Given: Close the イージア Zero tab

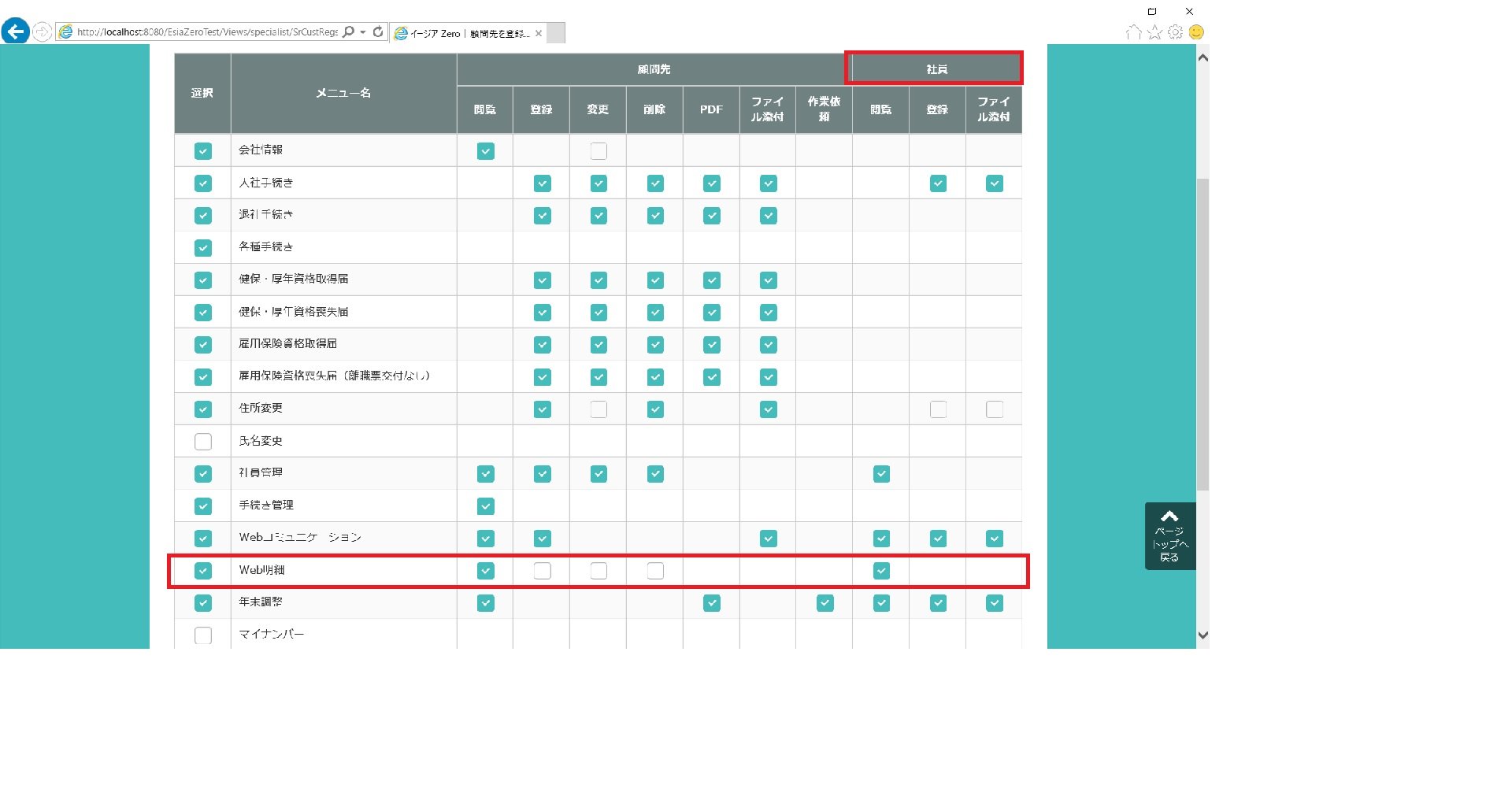Looking at the screenshot, I should click(x=539, y=33).
